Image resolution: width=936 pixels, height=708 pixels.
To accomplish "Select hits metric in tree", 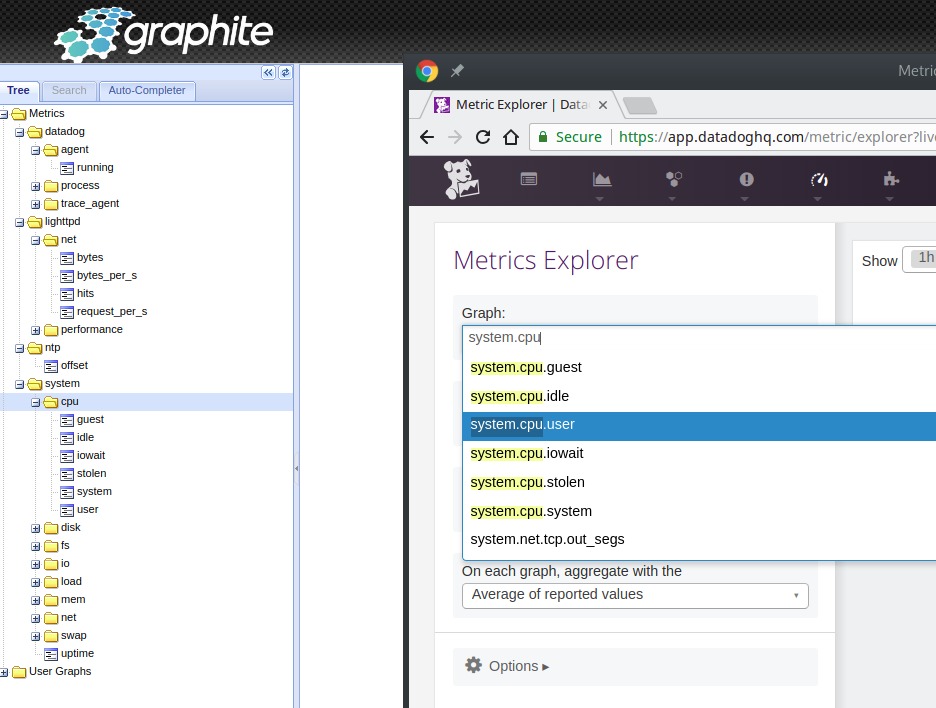I will pyautogui.click(x=85, y=294).
